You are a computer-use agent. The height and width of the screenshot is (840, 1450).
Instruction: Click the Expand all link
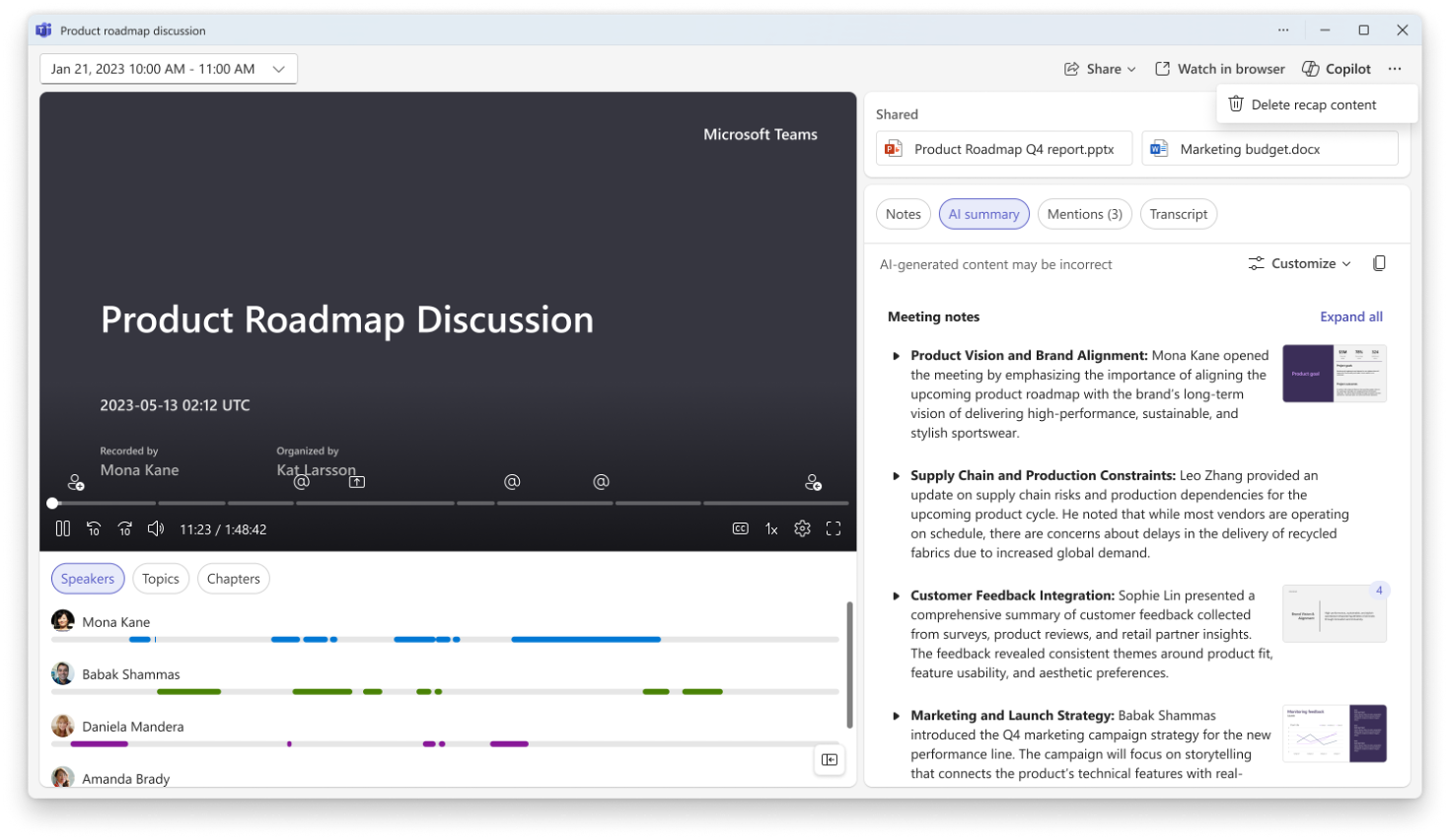pos(1350,316)
